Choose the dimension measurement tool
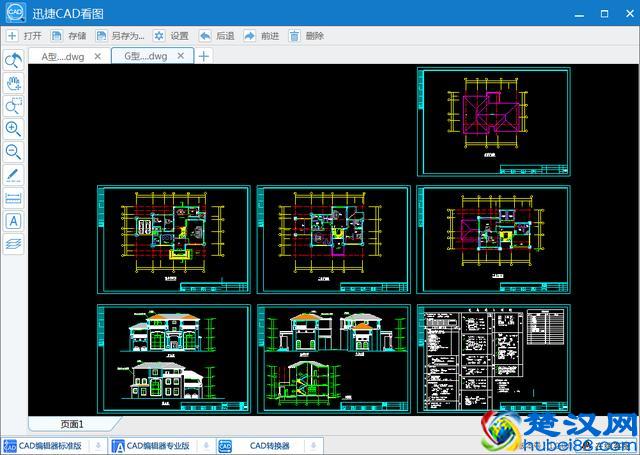The image size is (640, 455). click(14, 198)
